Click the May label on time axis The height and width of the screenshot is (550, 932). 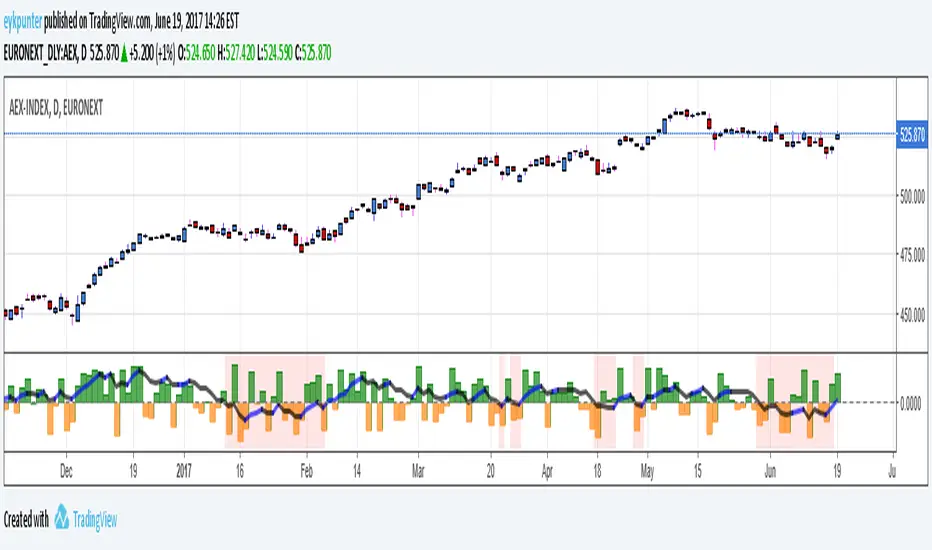click(x=646, y=467)
